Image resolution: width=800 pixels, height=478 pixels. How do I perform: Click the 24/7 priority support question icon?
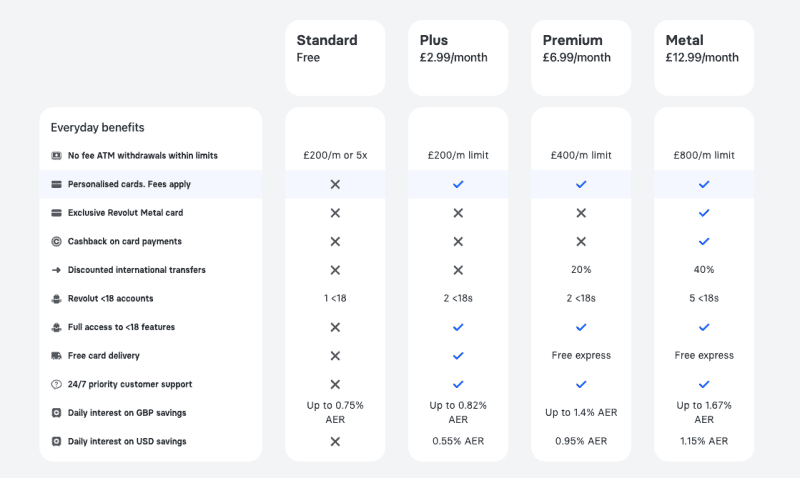tap(57, 384)
